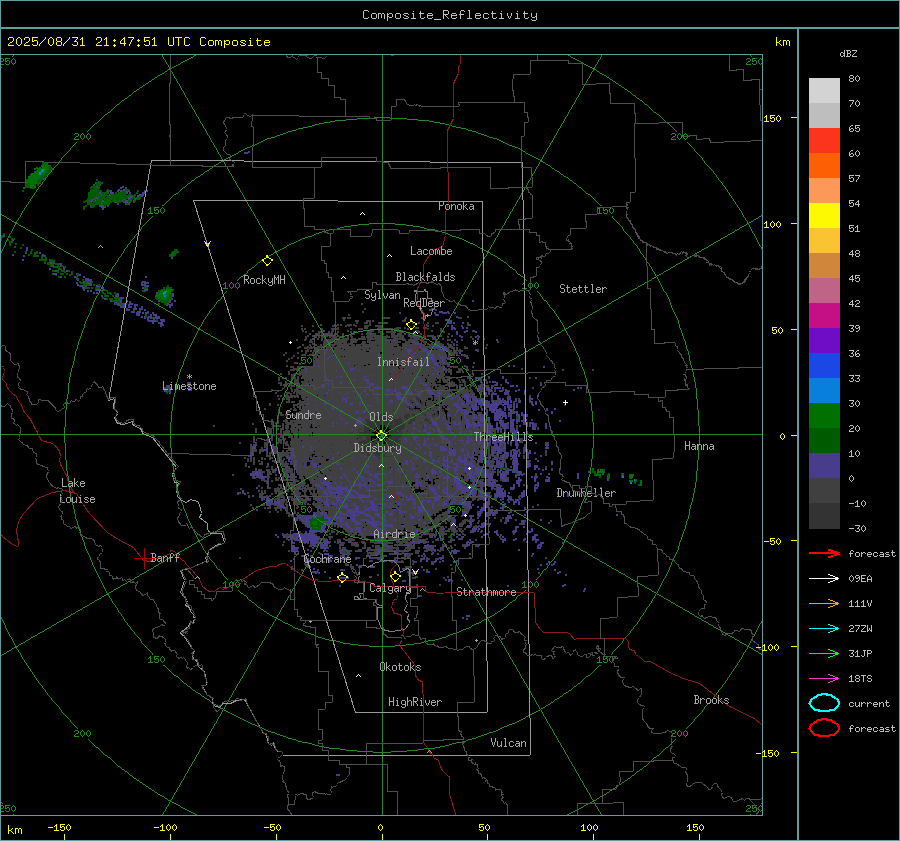Click the Lacombe city label
Viewport: 900px width, 841px height.
point(431,251)
